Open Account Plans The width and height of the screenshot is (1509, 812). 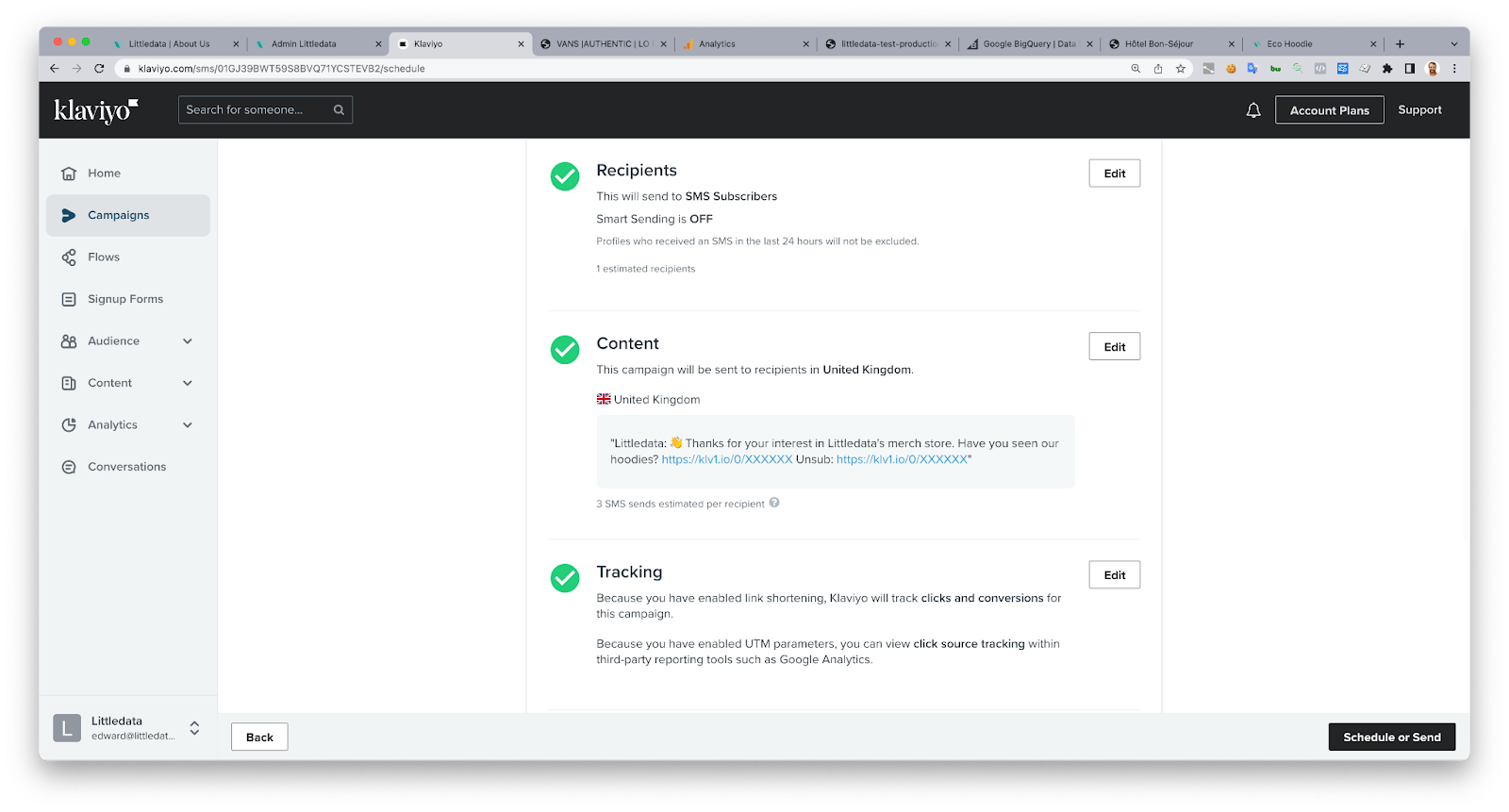[1330, 110]
